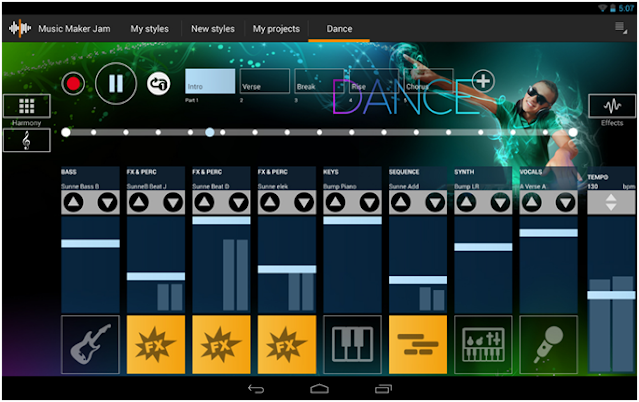Click the SEQUENCE channel volume slider handle
The image size is (639, 402).
(418, 280)
